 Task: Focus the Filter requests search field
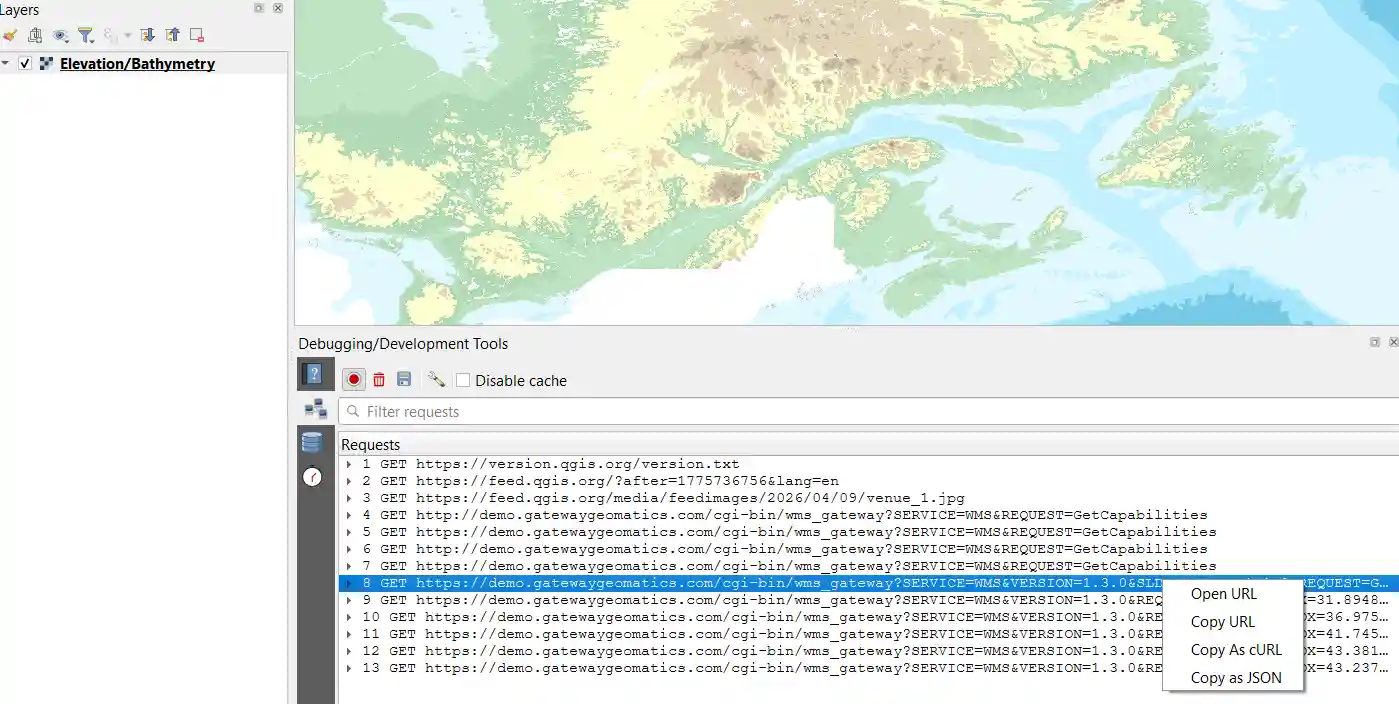tap(868, 411)
